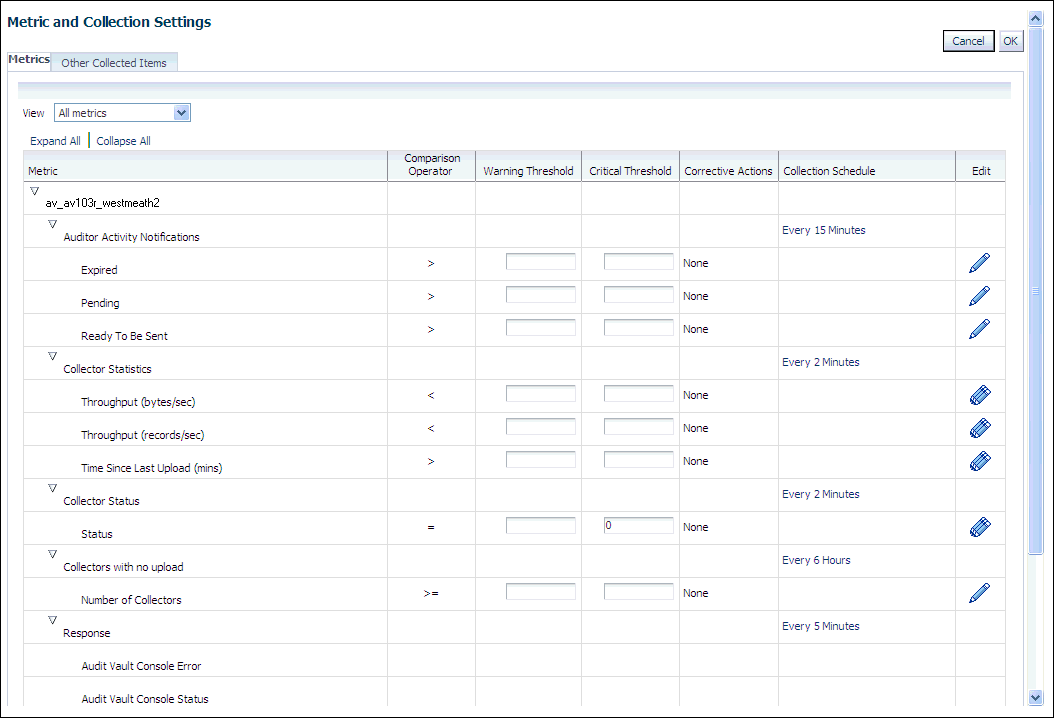Focus Warning Threshold for Time Since Last Upload
Screen dimensions: 1054x718
[540, 459]
